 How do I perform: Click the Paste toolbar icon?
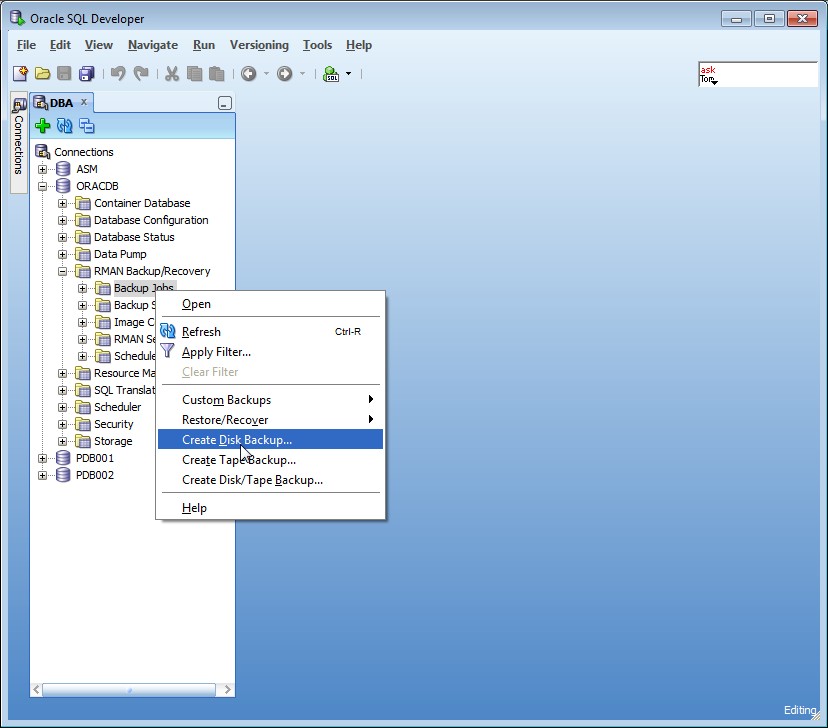(217, 73)
